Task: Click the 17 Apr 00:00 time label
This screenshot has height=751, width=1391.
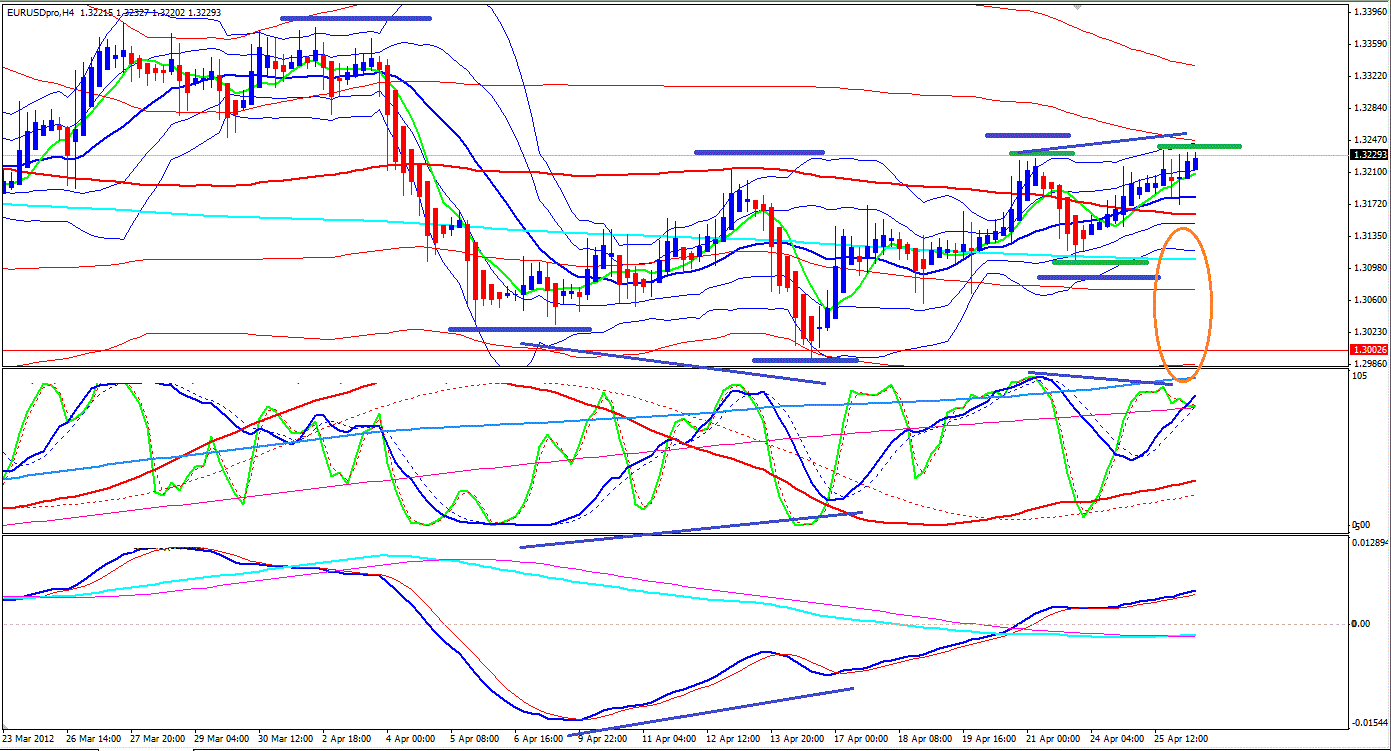Action: click(862, 738)
